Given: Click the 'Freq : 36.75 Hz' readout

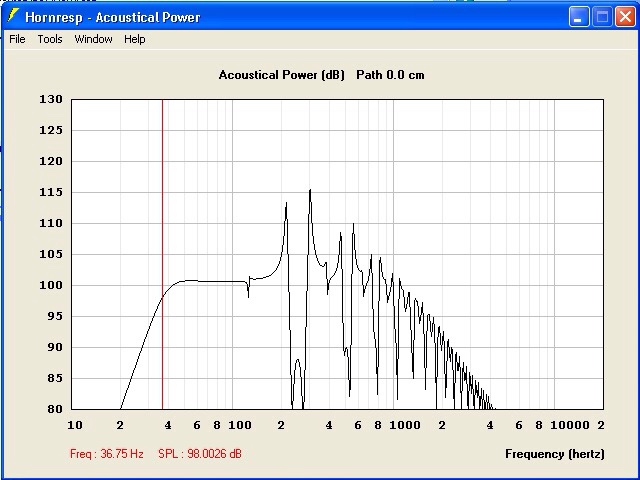Looking at the screenshot, I should (x=107, y=454).
